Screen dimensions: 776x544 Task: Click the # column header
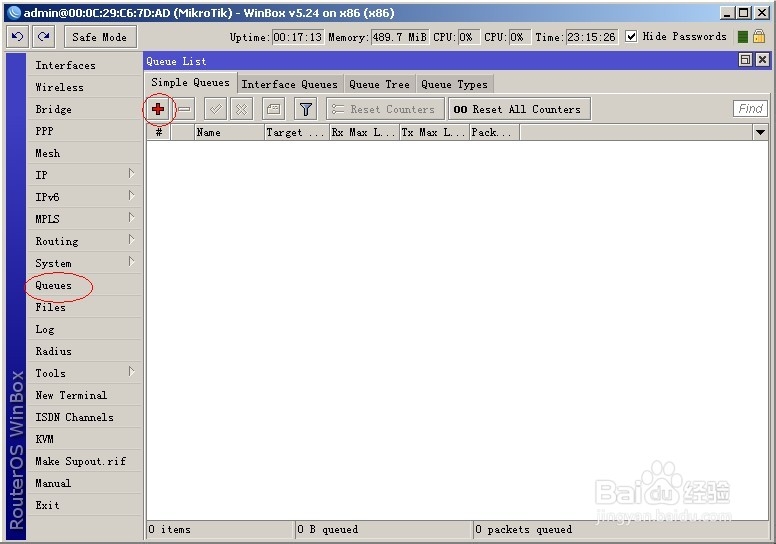point(159,132)
